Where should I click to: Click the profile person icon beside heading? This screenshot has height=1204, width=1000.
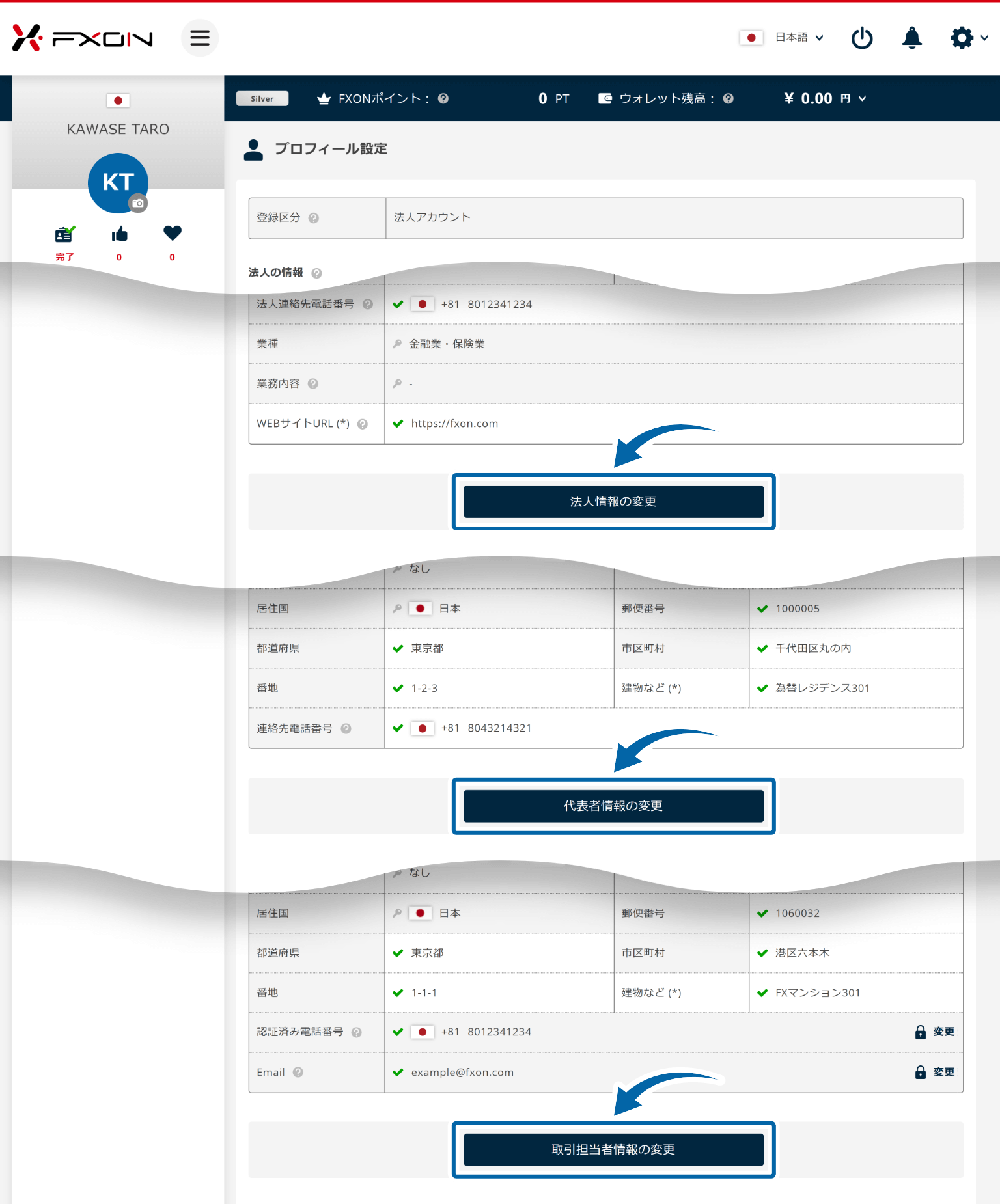(x=253, y=150)
